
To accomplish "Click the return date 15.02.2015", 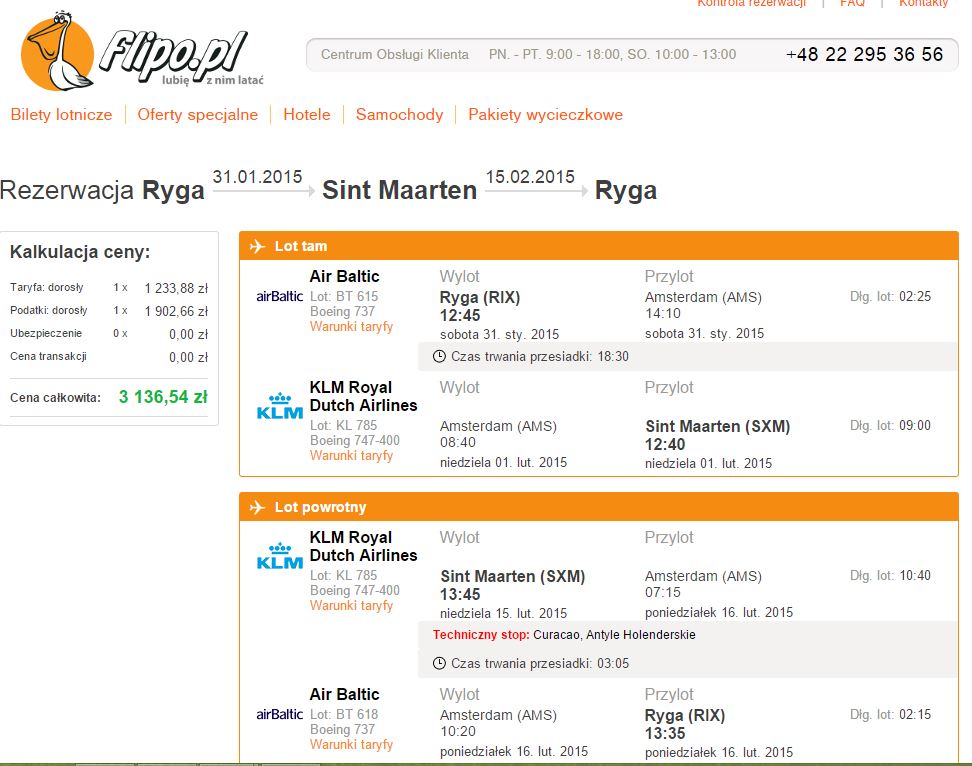I will (x=530, y=177).
